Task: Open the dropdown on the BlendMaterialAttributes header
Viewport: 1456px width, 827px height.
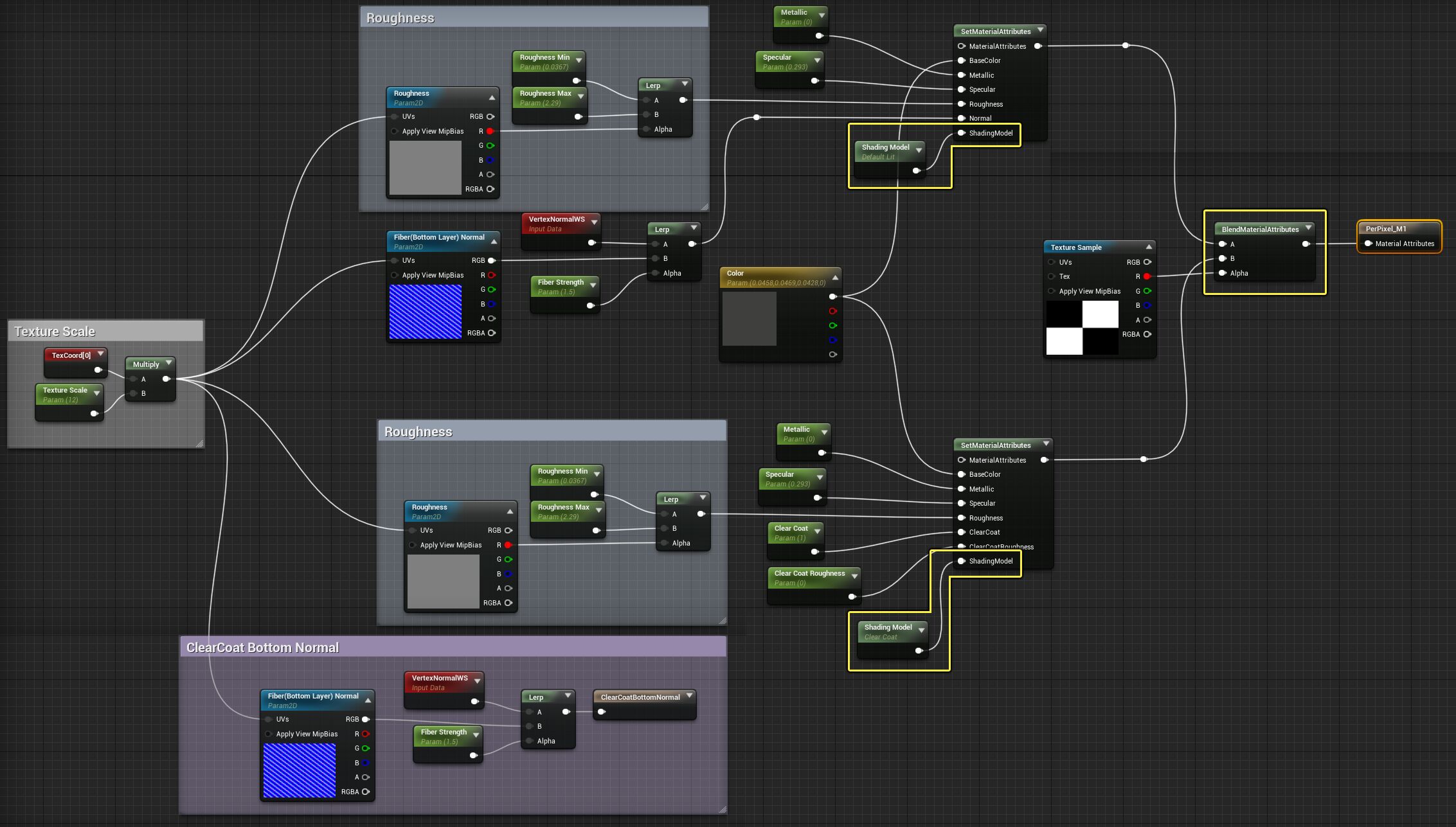Action: coord(1309,229)
